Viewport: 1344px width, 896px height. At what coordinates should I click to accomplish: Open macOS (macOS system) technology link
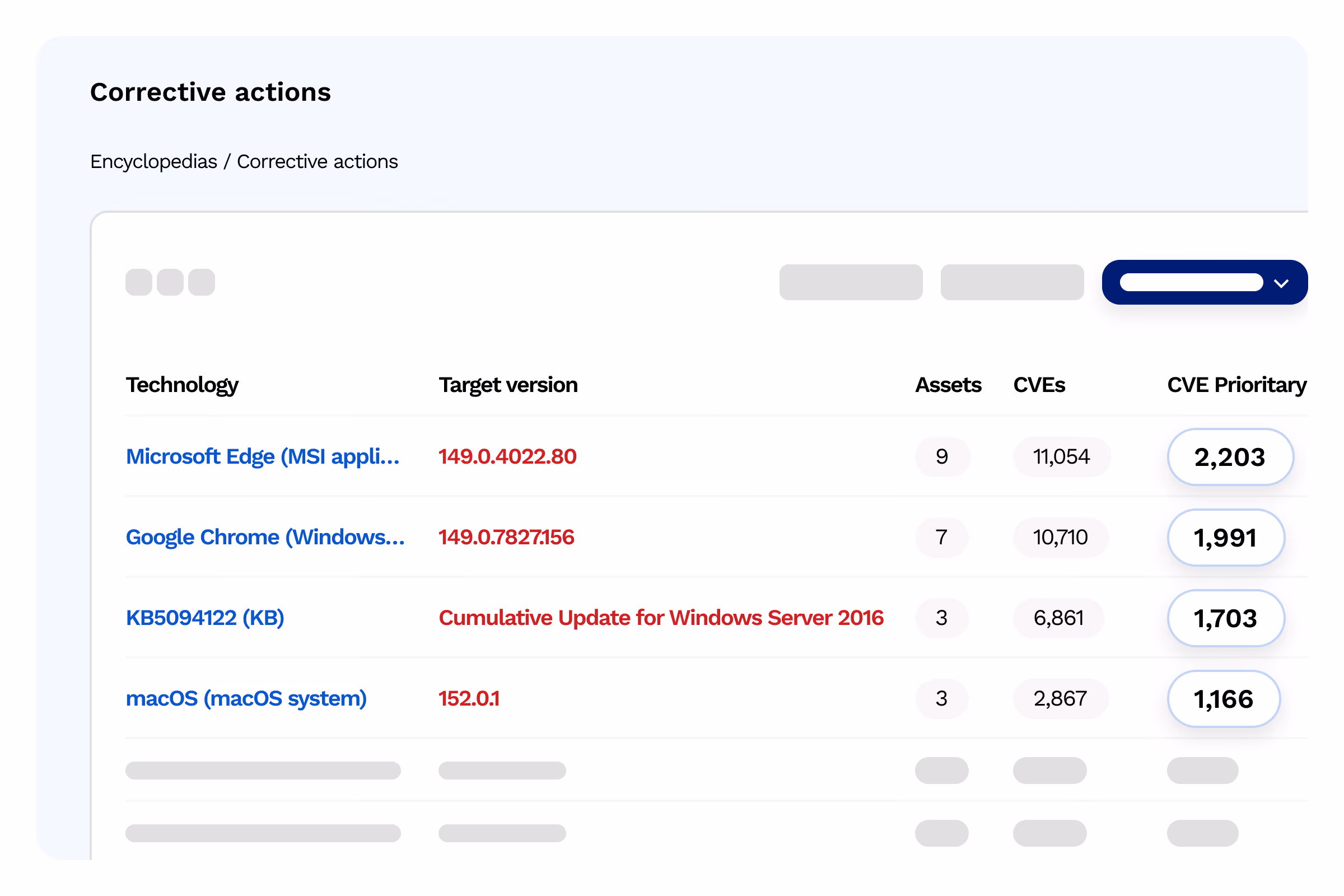[246, 698]
